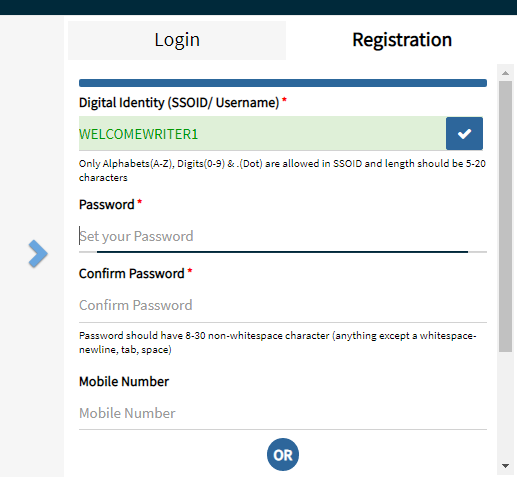Viewport: 517px width, 477px height.
Task: Click the white checkmark verify button
Action: coord(464,133)
